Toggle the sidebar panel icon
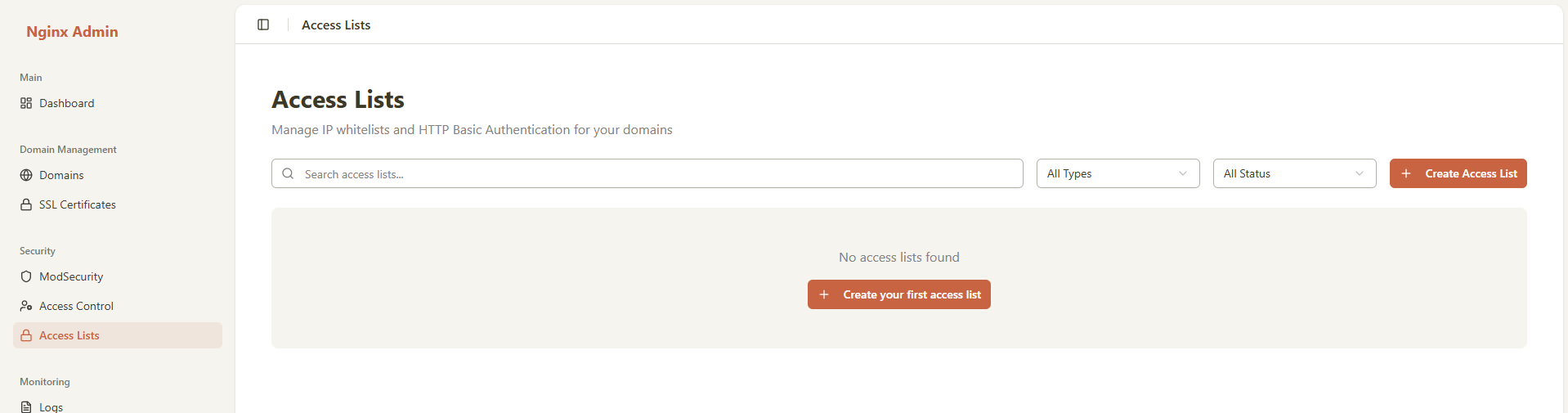Screen dimensions: 1568x413 click(x=263, y=25)
